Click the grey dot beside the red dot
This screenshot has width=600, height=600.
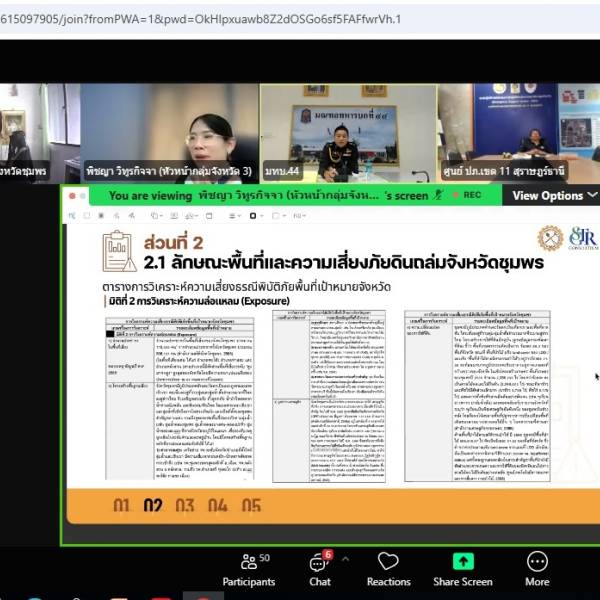pyautogui.click(x=83, y=196)
